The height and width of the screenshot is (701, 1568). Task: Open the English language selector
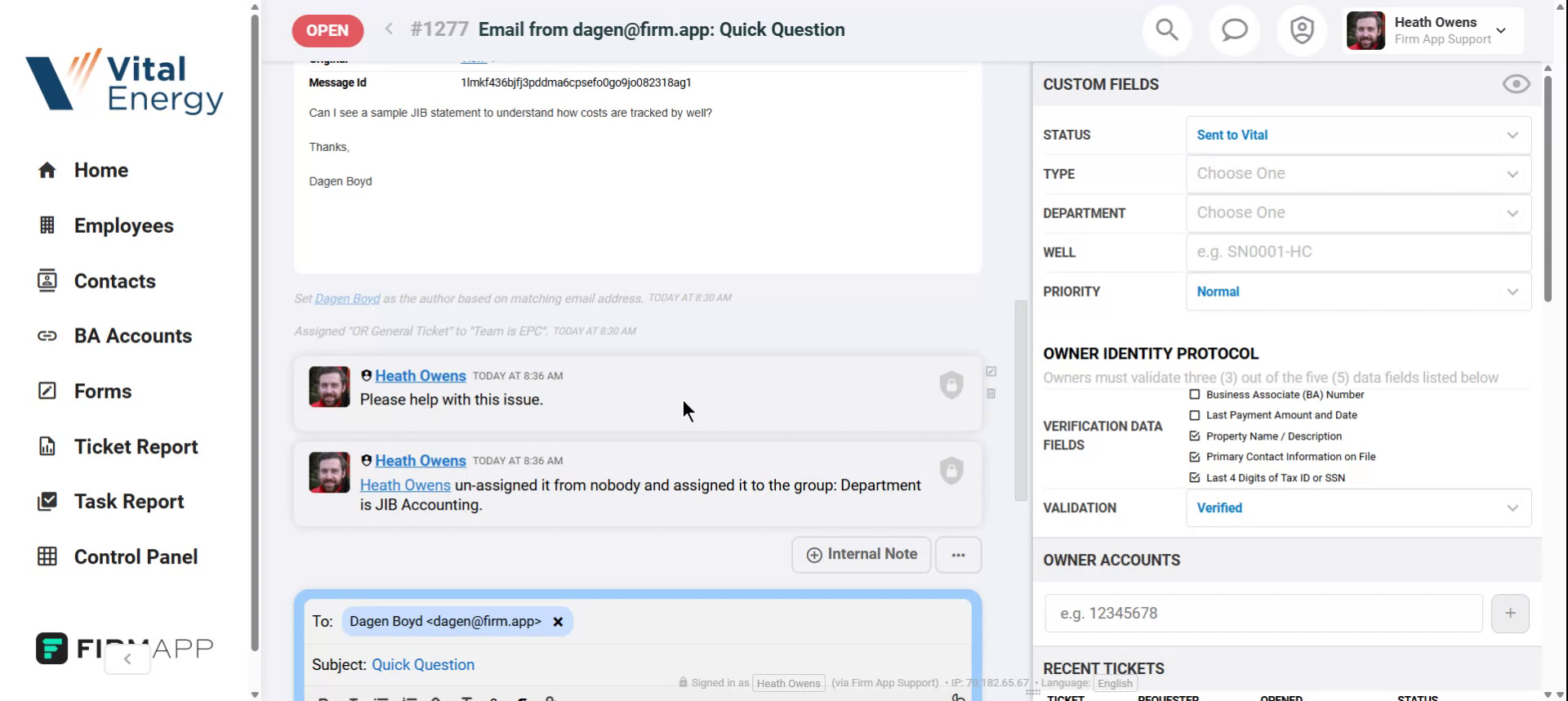click(1115, 684)
